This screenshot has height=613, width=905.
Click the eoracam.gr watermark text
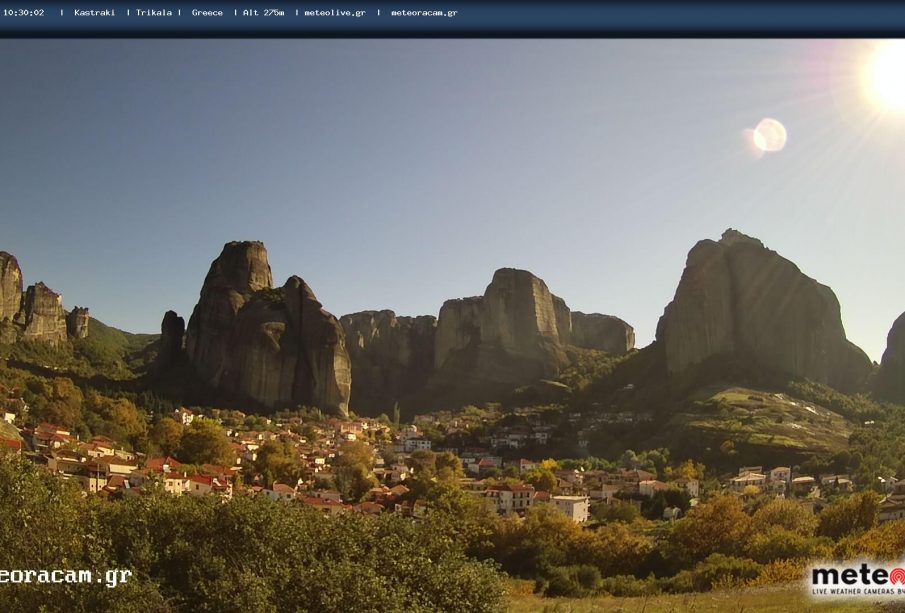tap(65, 576)
